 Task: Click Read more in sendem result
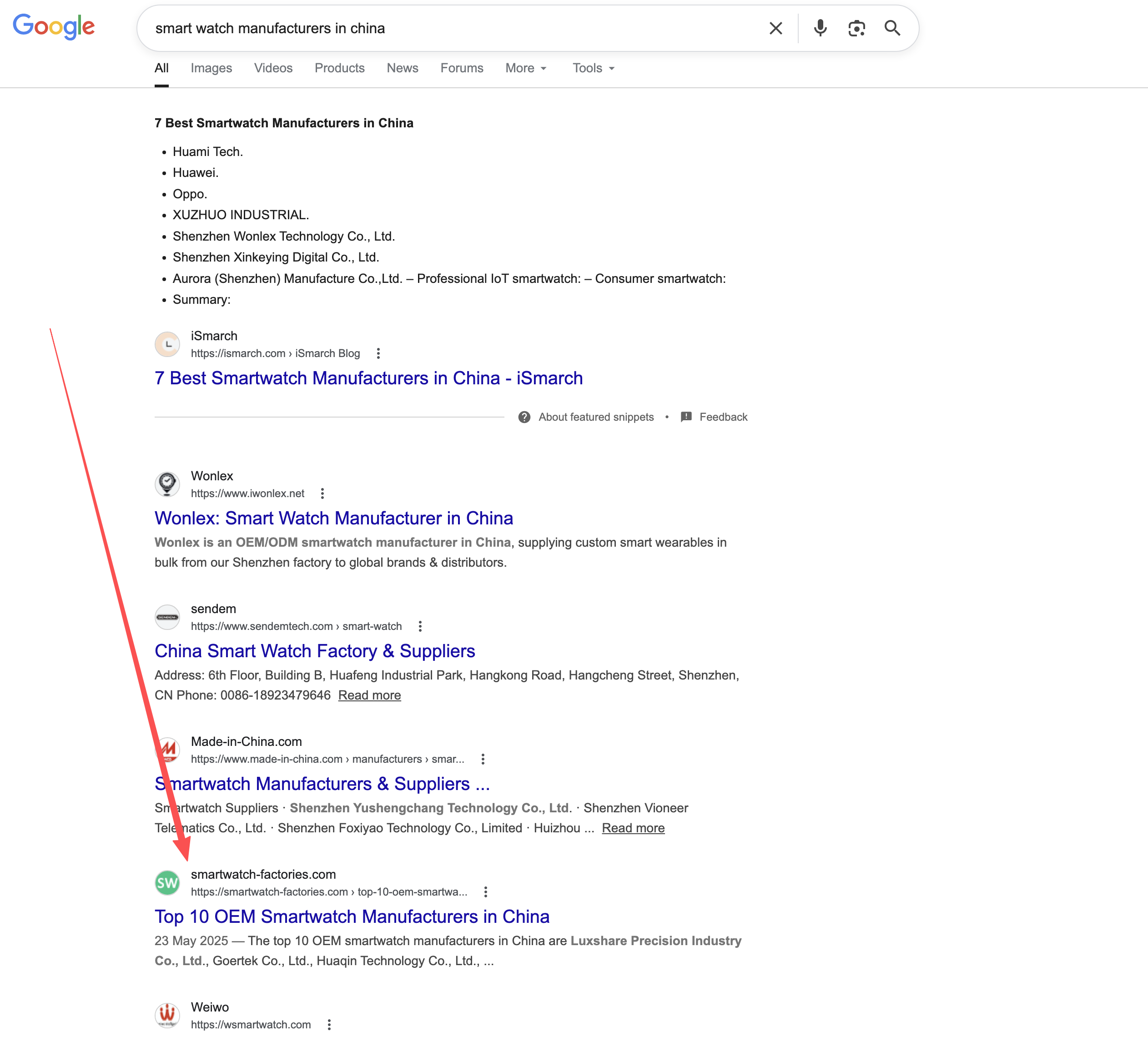[x=370, y=695]
